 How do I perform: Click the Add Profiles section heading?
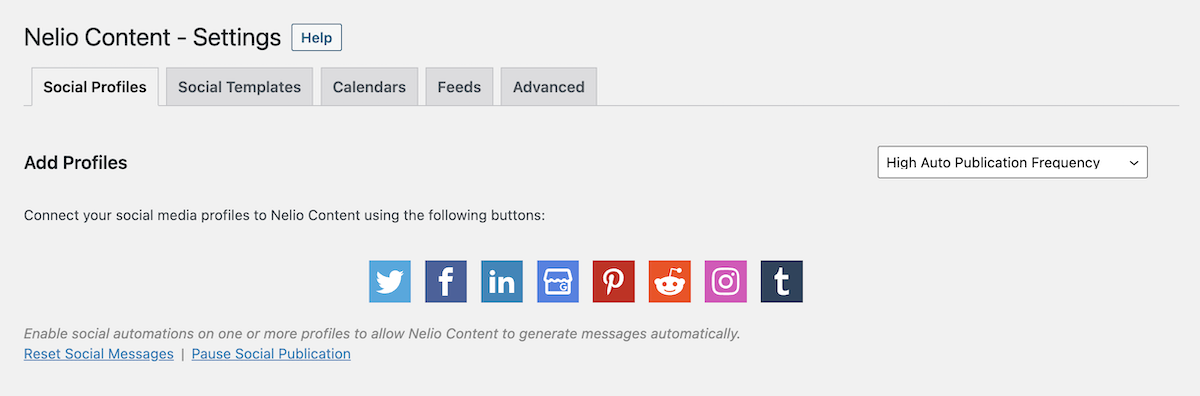(76, 162)
